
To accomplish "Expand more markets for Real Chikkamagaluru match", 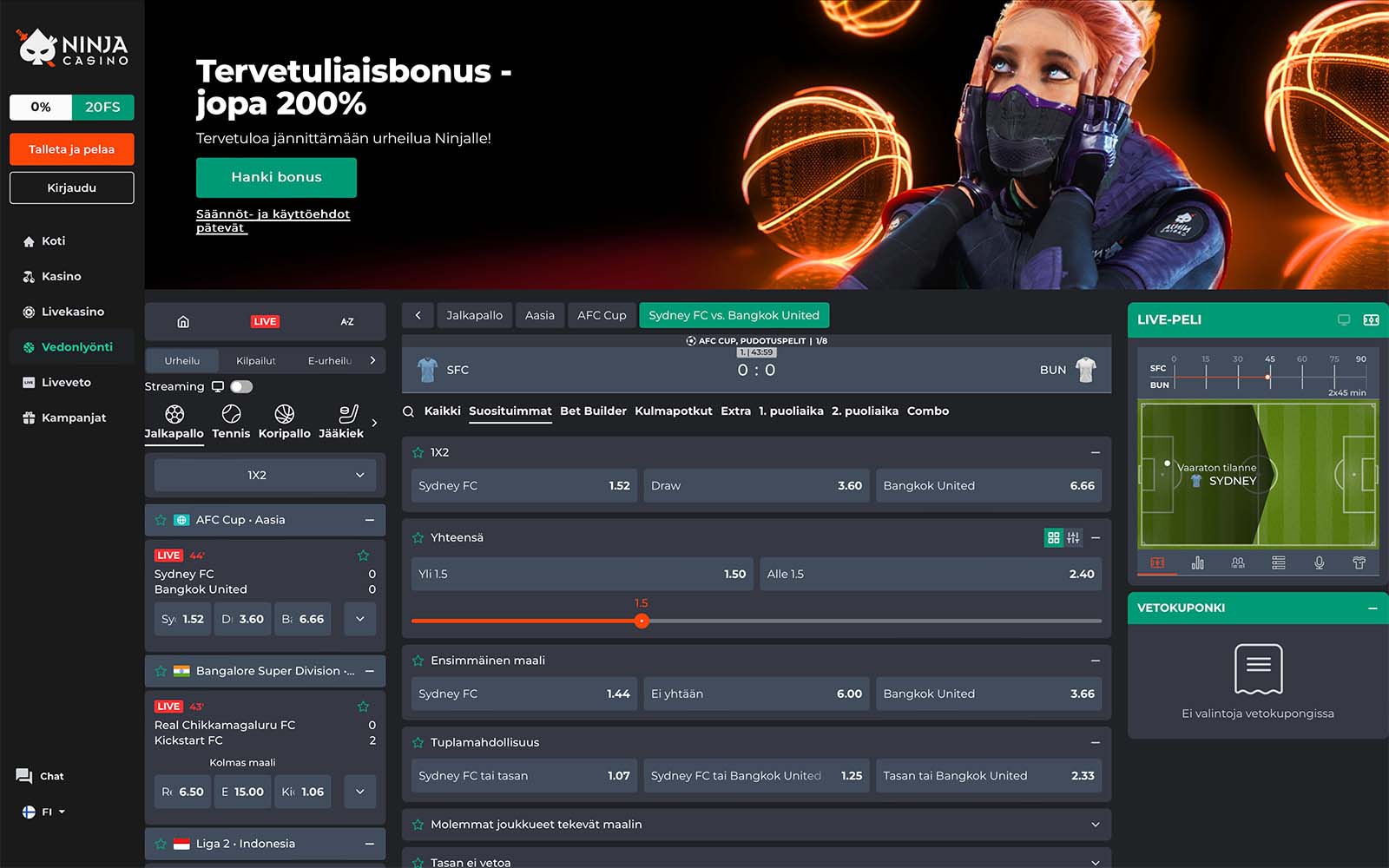I will click(360, 792).
